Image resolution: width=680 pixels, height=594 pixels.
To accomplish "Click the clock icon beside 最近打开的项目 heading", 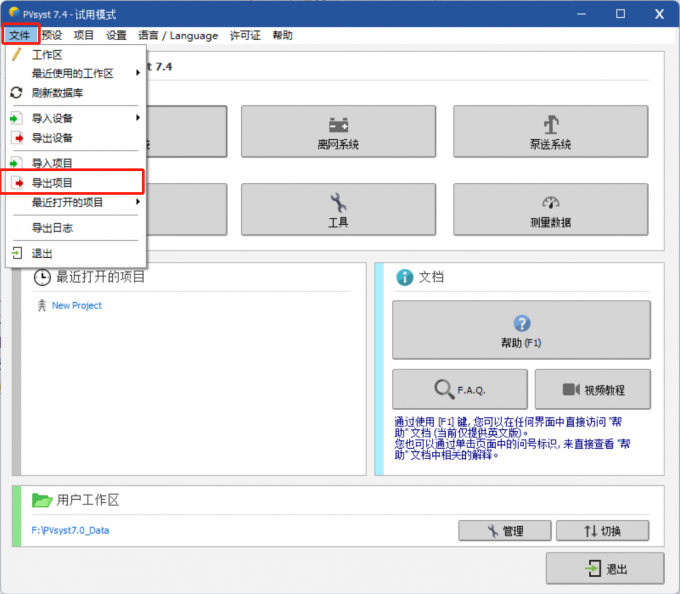I will (42, 277).
